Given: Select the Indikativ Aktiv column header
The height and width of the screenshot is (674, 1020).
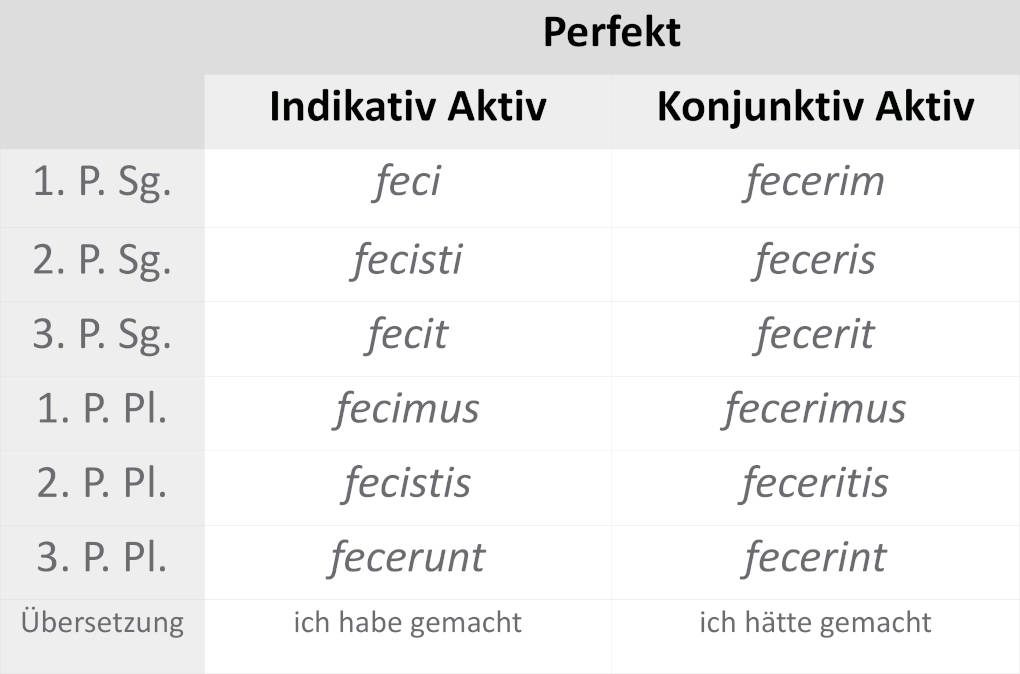Looking at the screenshot, I should coord(408,107).
